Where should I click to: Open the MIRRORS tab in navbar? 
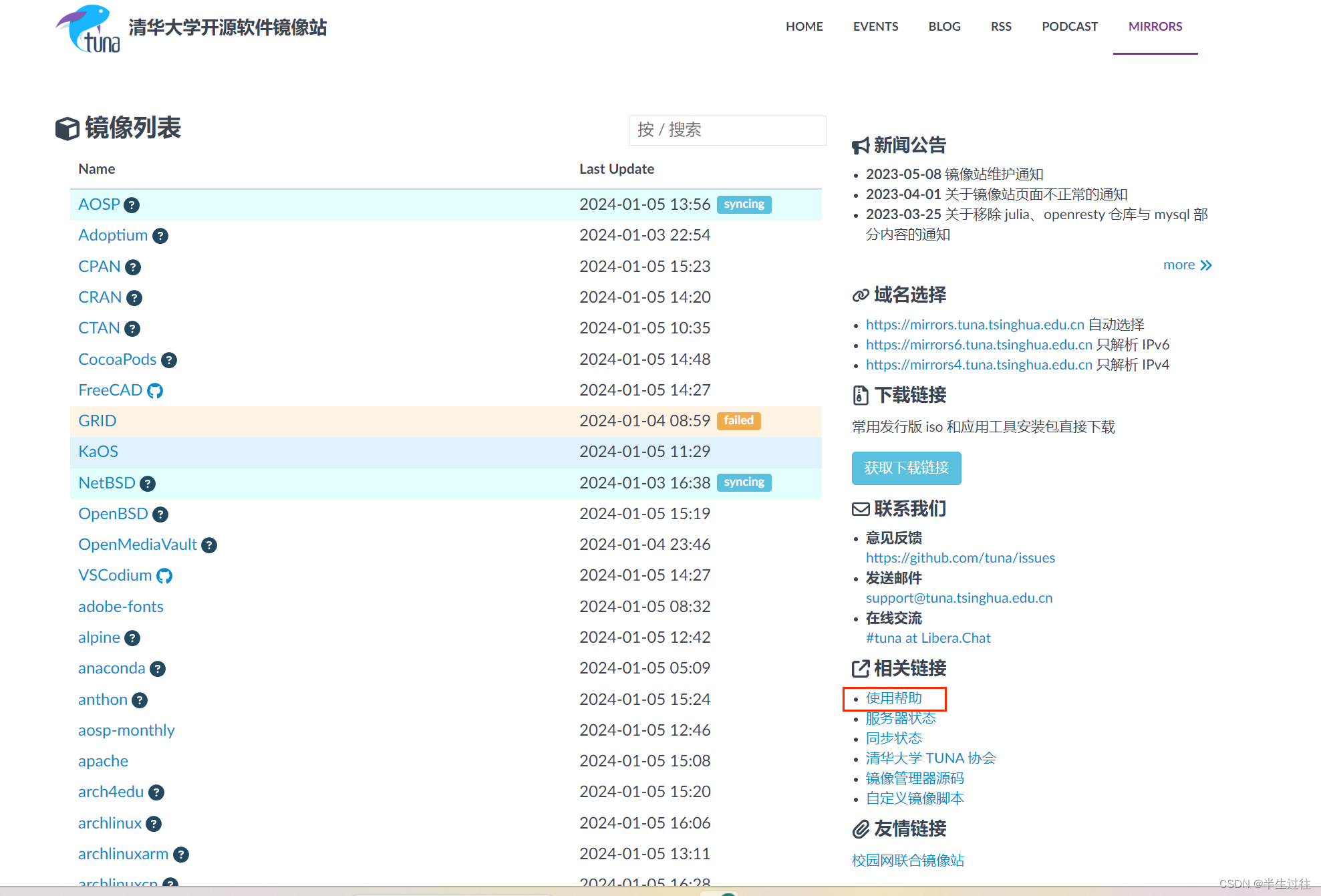1155,27
